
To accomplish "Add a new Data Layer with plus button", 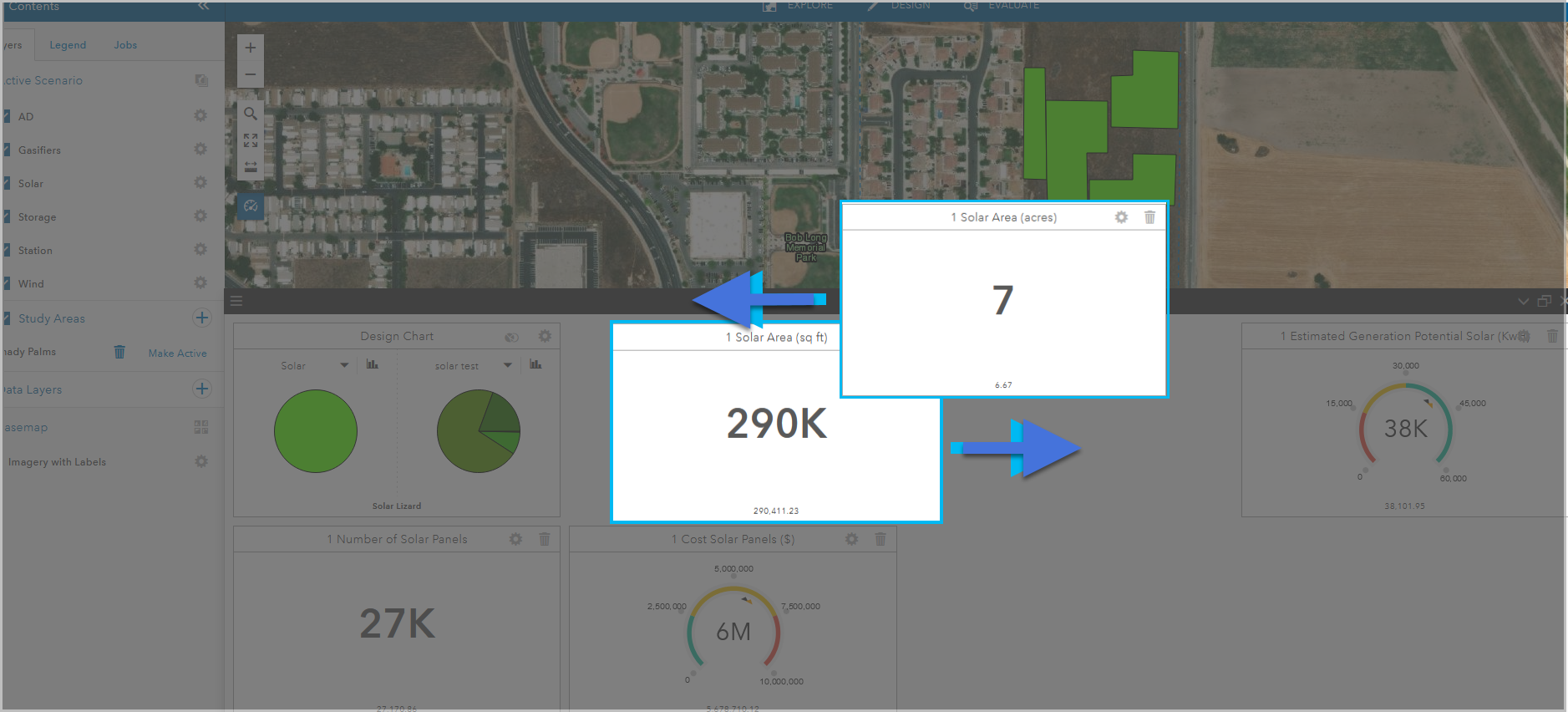I will pyautogui.click(x=201, y=389).
